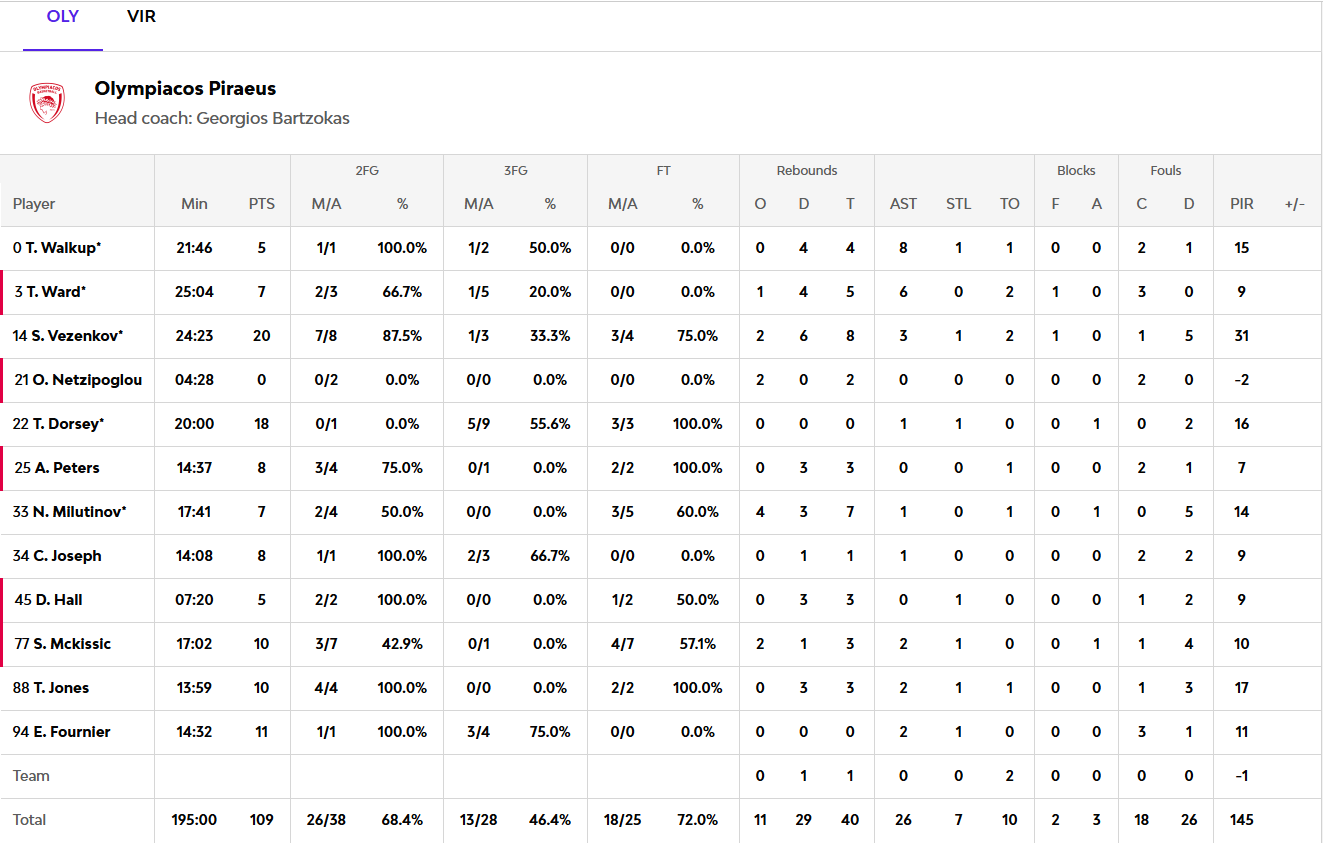The width and height of the screenshot is (1323, 843).
Task: Click the Player column header
Action: tap(34, 204)
